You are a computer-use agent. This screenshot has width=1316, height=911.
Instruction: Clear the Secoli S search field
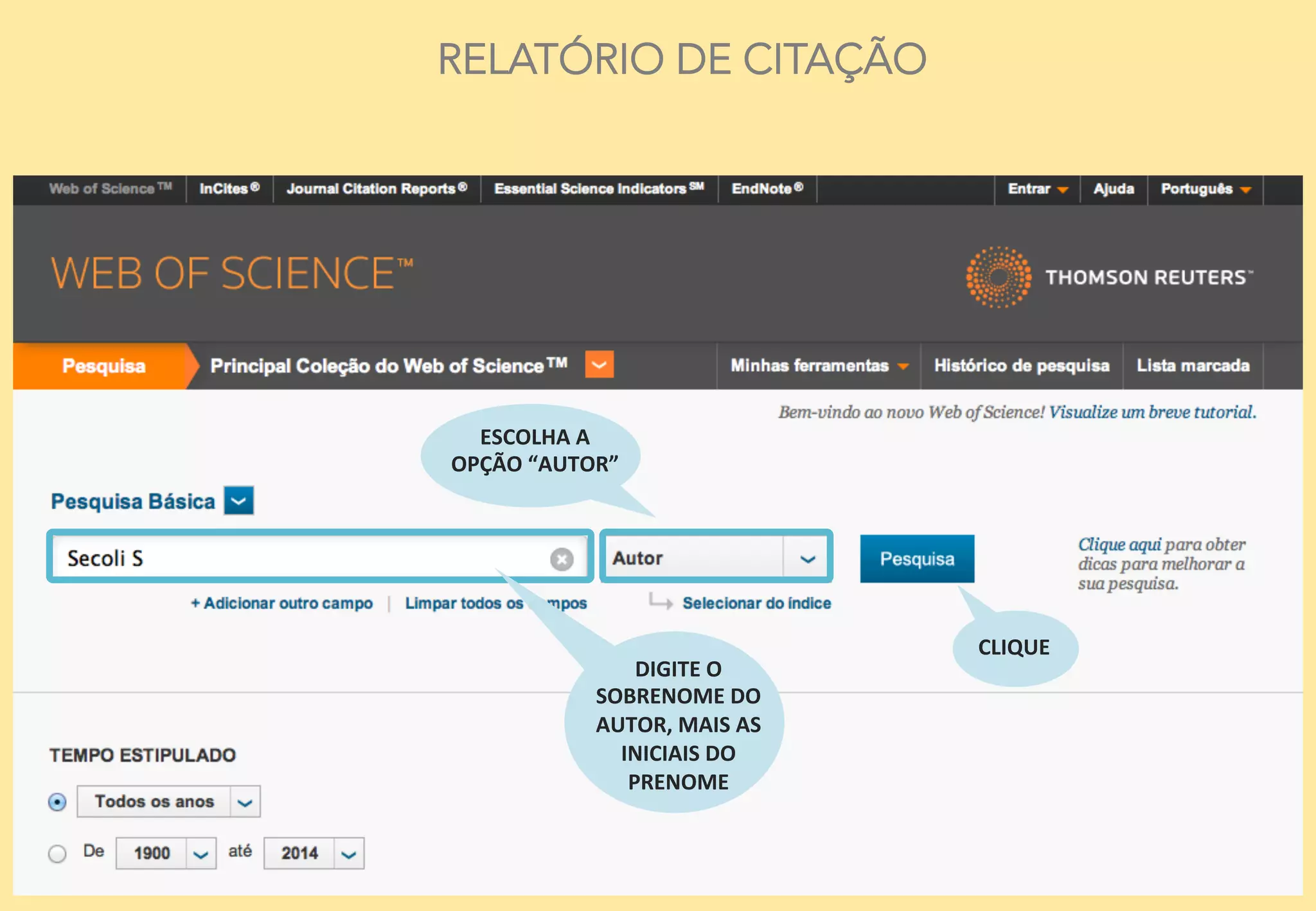(562, 559)
